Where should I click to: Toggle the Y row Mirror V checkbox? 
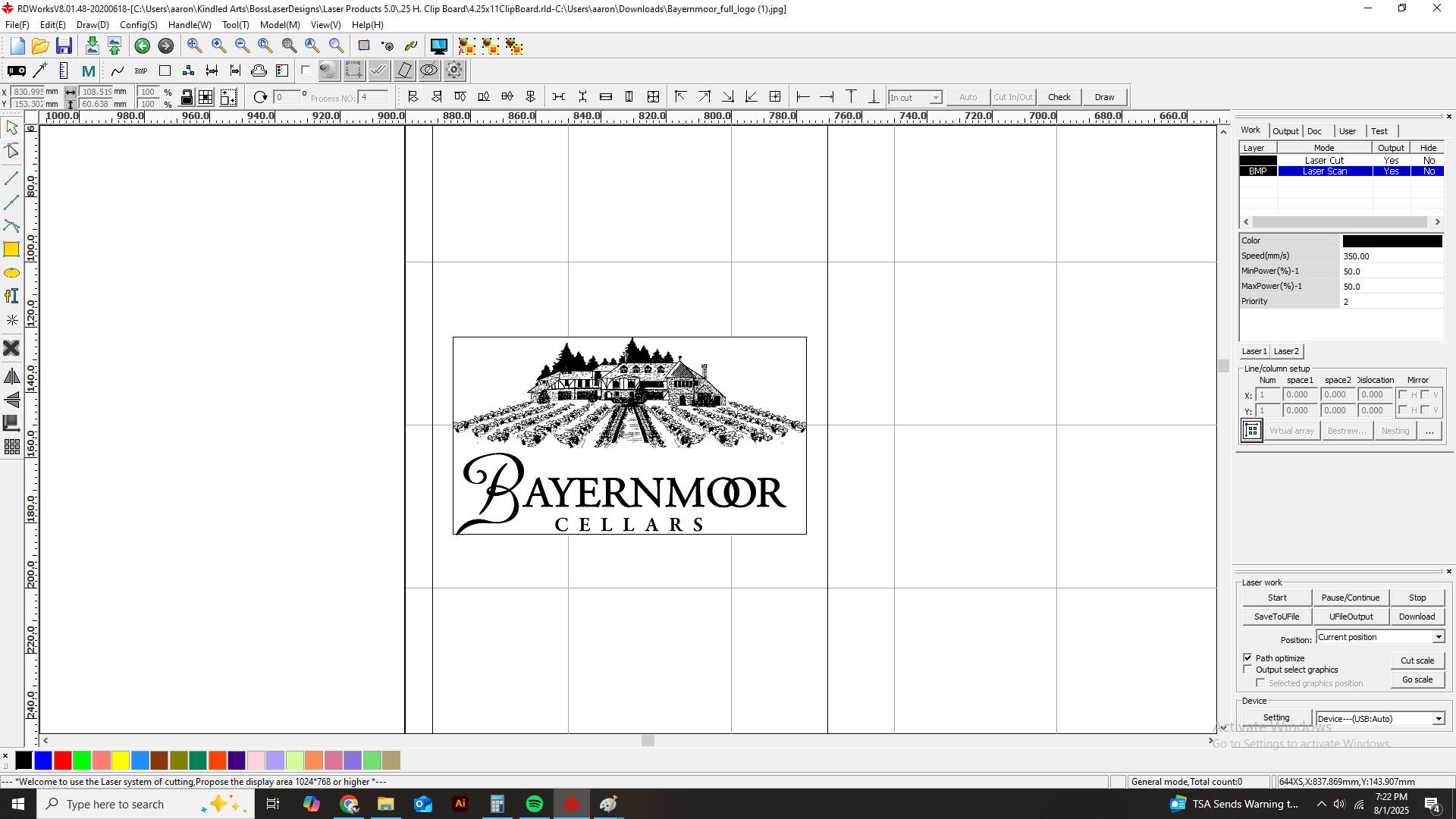[1425, 410]
